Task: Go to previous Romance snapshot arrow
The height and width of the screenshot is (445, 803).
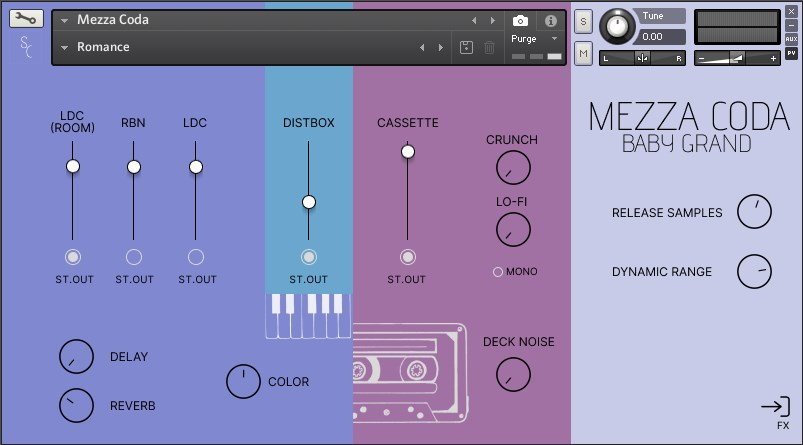Action: click(422, 47)
